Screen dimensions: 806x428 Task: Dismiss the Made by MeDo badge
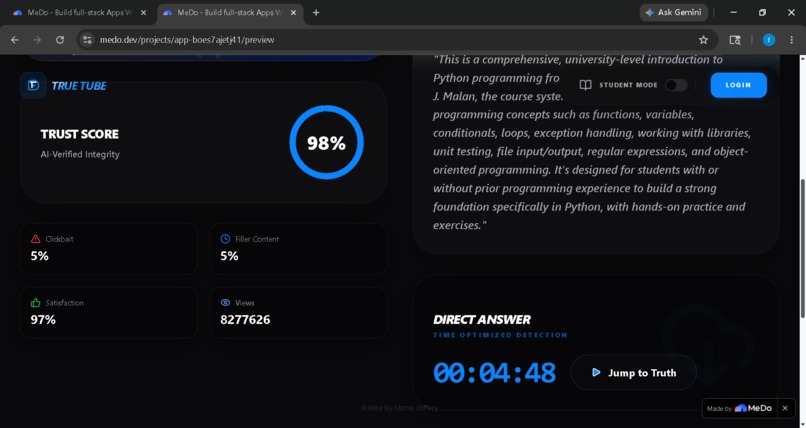coord(785,408)
